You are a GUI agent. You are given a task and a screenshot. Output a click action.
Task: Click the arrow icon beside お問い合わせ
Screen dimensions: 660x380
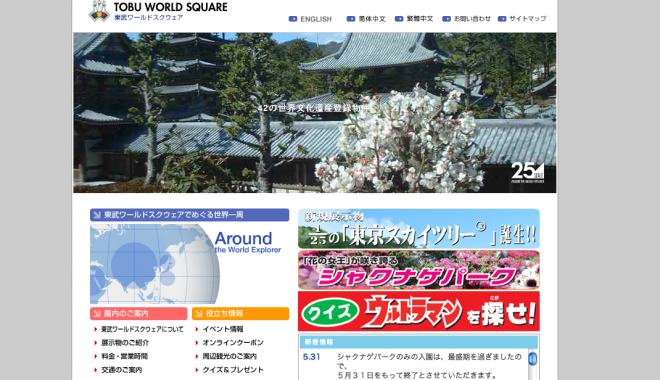(x=447, y=19)
